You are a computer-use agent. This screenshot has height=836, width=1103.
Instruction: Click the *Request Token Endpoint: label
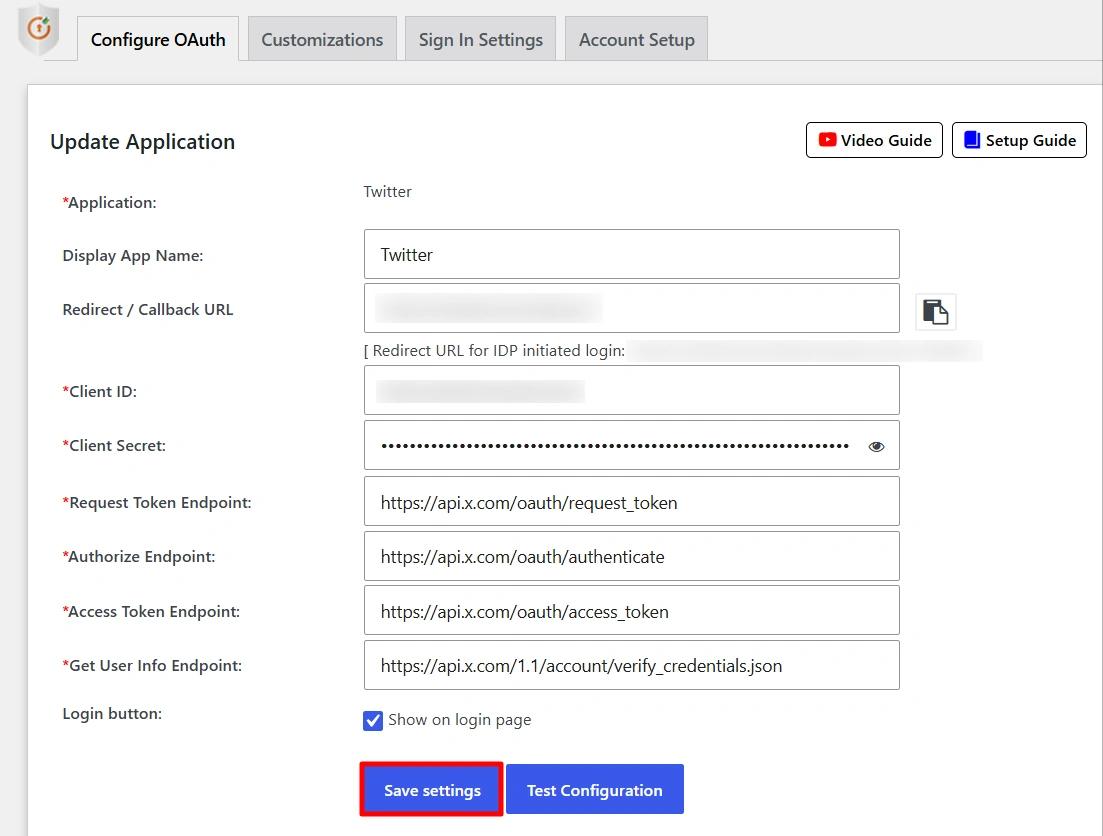[157, 502]
